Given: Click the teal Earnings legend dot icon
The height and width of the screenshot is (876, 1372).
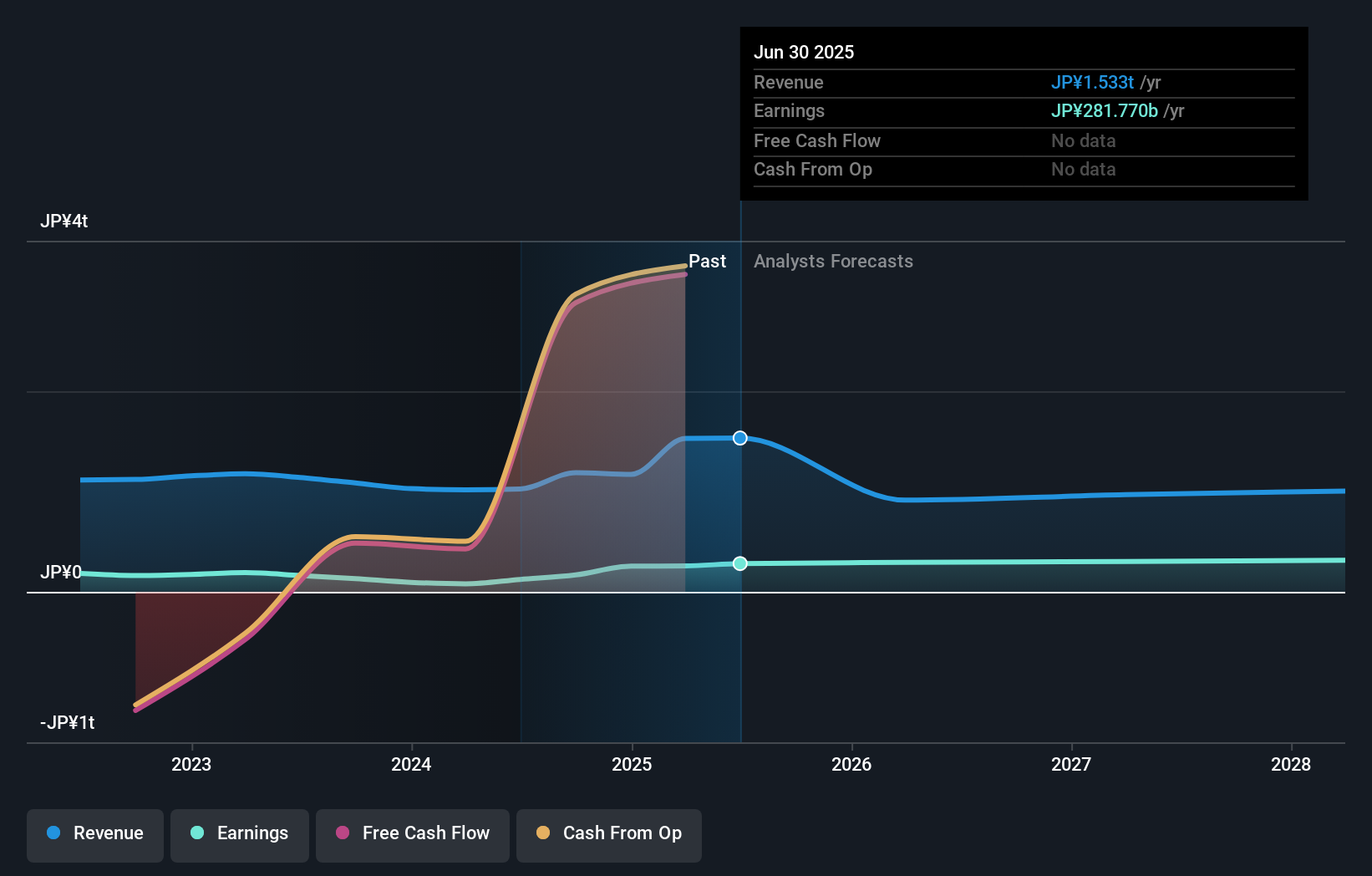Looking at the screenshot, I should tap(196, 833).
